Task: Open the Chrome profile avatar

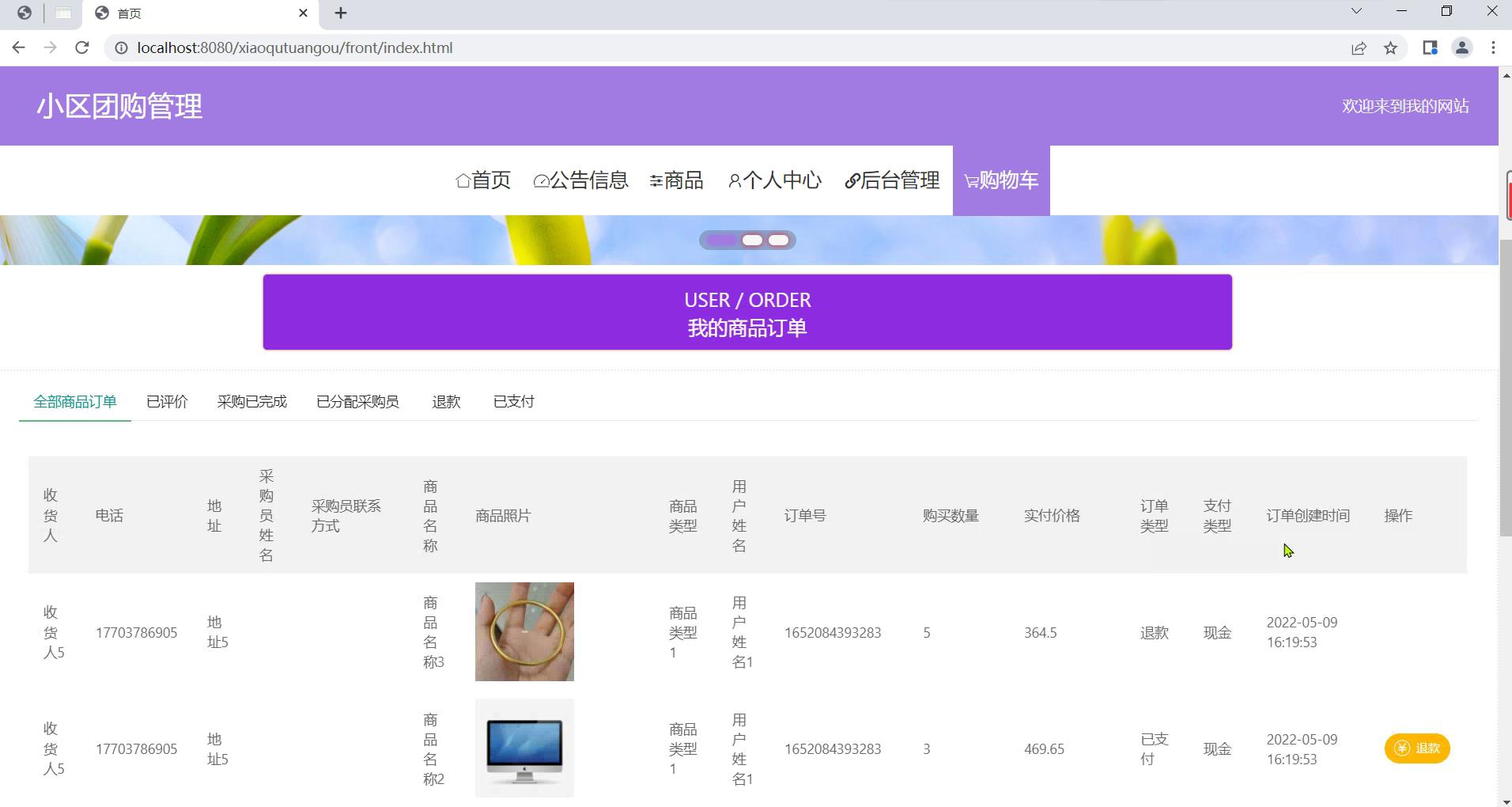Action: [1461, 47]
